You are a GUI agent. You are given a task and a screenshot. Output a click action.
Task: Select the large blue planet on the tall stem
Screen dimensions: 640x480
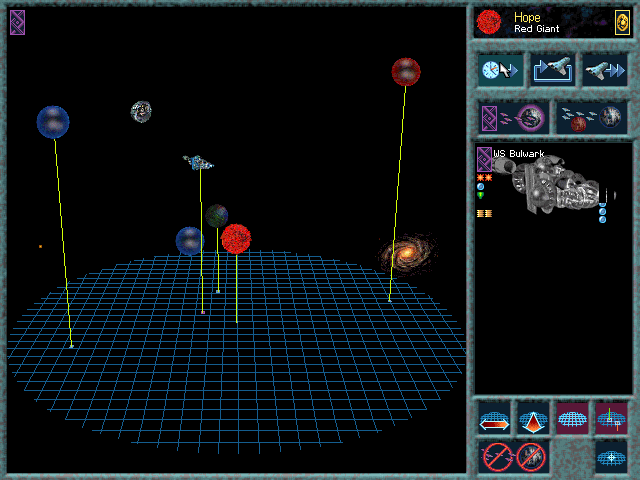click(x=53, y=122)
